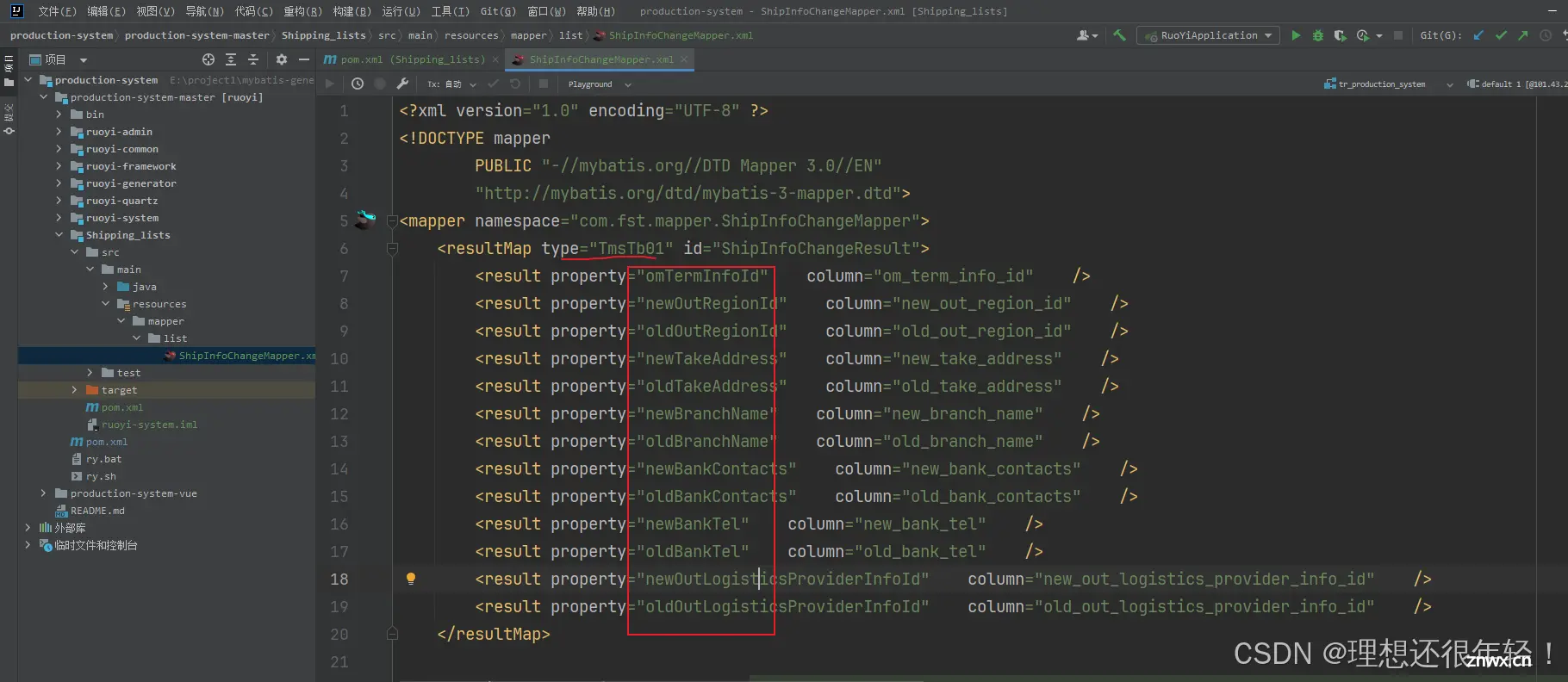Select ruoyi-system.iml file in tree

pyautogui.click(x=149, y=425)
